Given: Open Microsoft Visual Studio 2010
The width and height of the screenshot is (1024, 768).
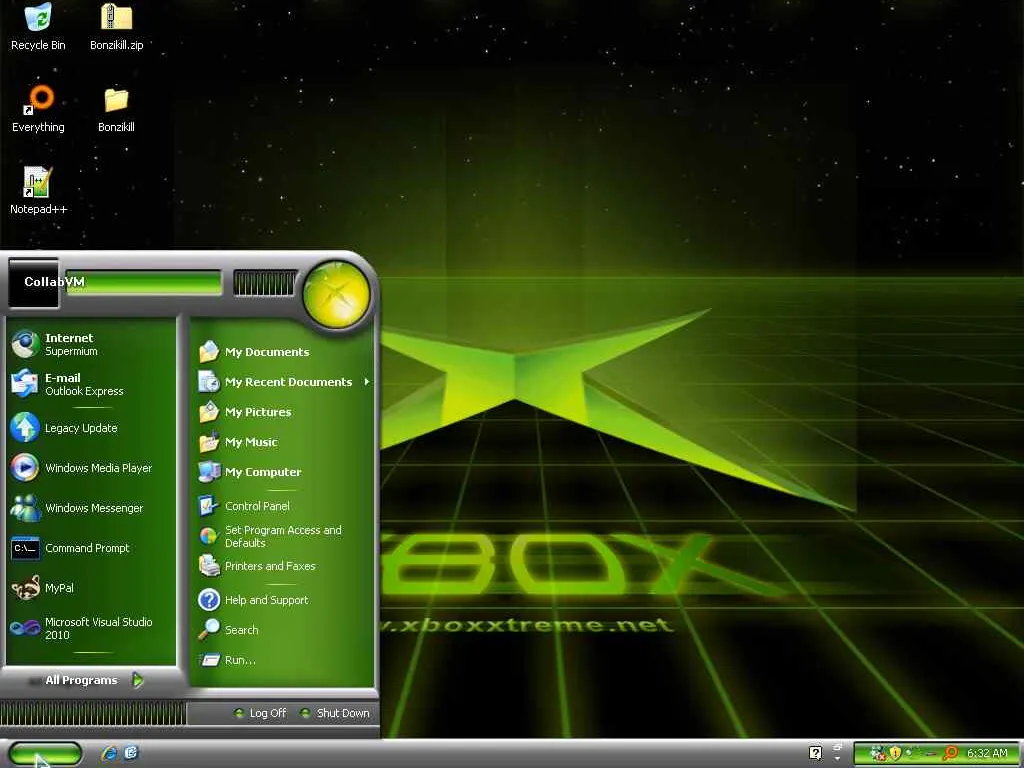Looking at the screenshot, I should pos(91,628).
